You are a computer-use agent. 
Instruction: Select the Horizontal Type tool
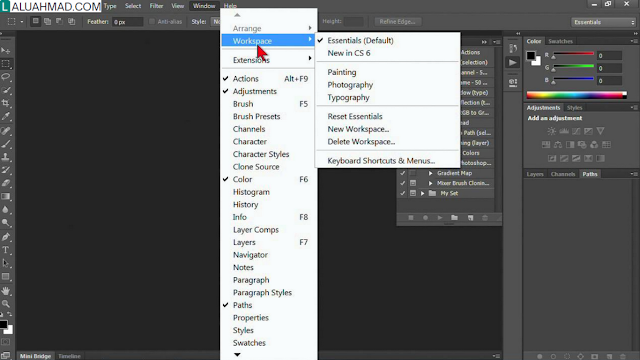tap(6, 250)
